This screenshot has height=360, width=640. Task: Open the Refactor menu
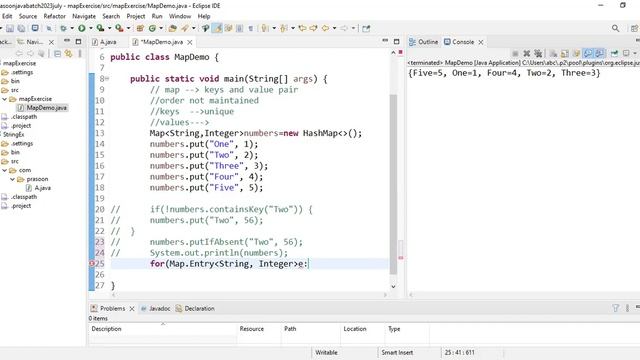click(x=54, y=16)
